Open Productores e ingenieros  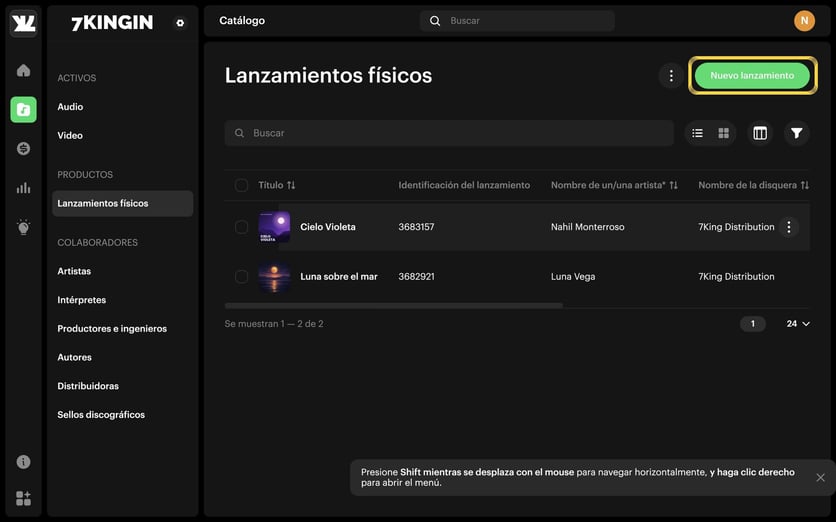tap(112, 329)
